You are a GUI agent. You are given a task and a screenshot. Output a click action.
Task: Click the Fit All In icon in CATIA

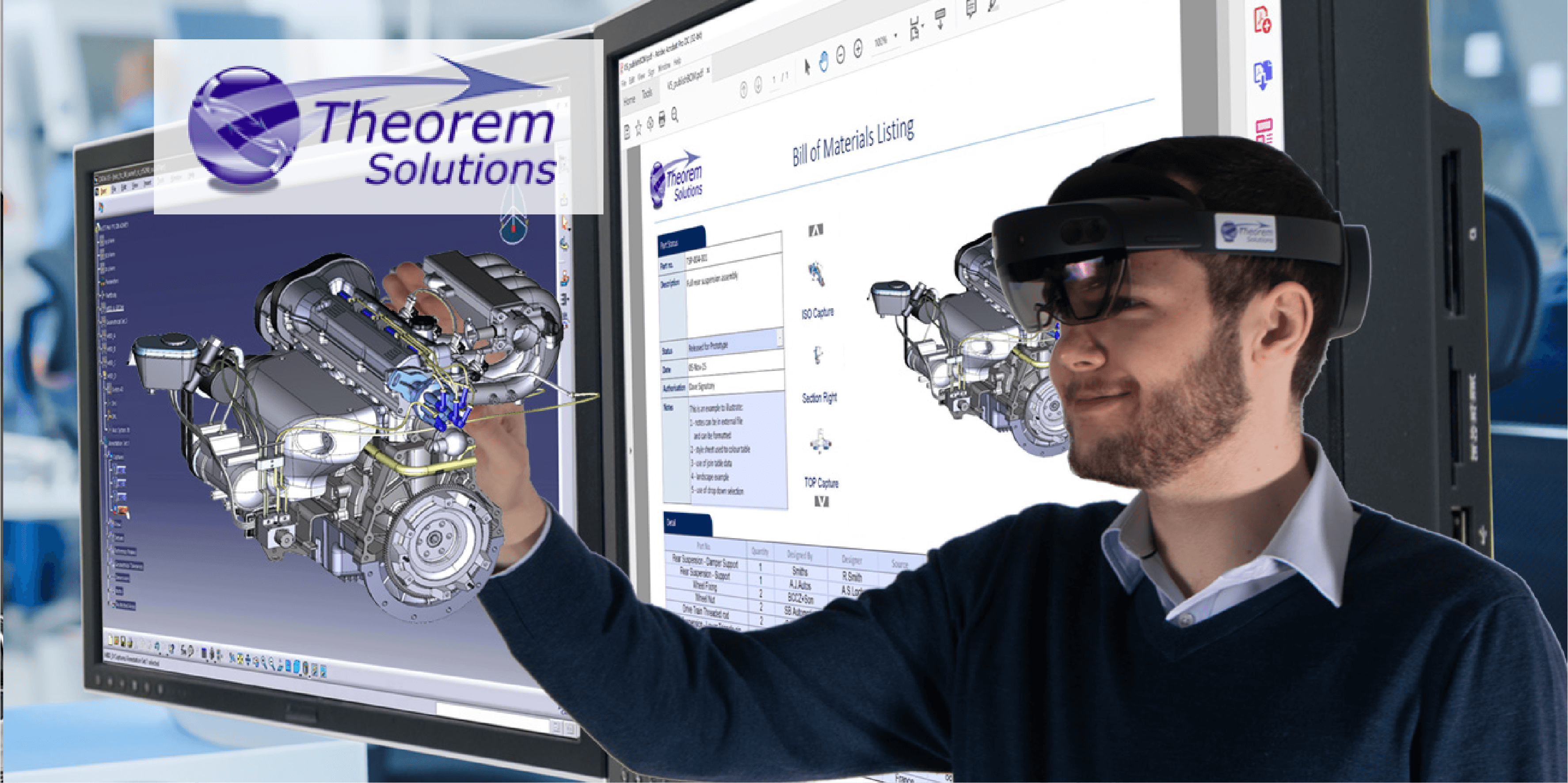240,658
